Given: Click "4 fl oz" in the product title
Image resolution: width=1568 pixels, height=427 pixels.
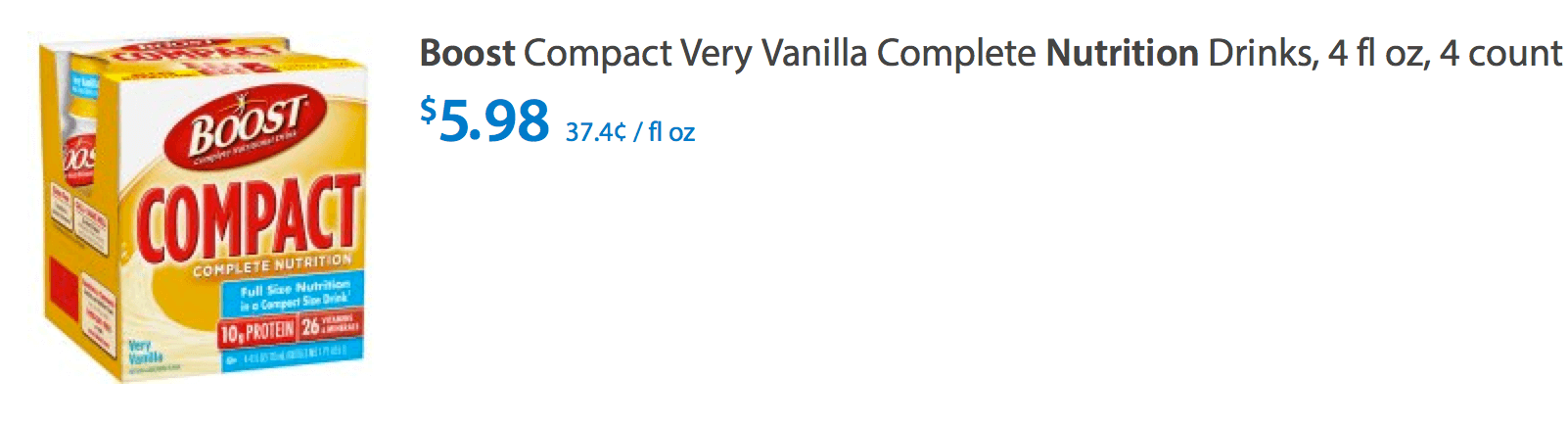Looking at the screenshot, I should (1376, 53).
